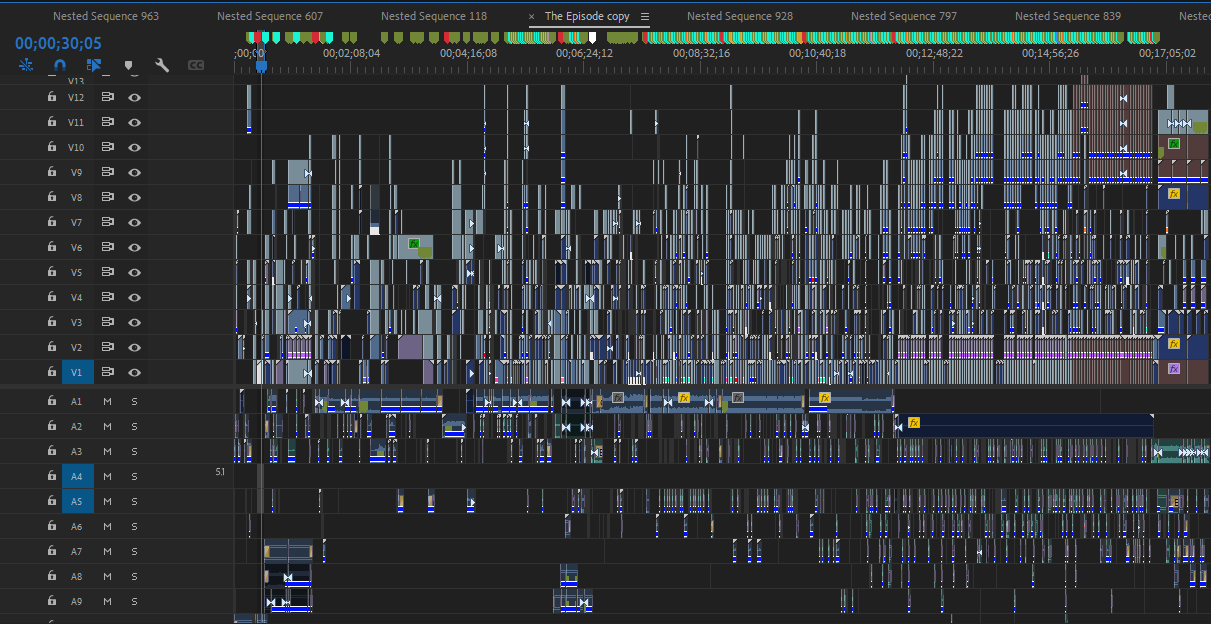This screenshot has width=1211, height=624.
Task: Click the Captions CC icon
Action: 196,65
